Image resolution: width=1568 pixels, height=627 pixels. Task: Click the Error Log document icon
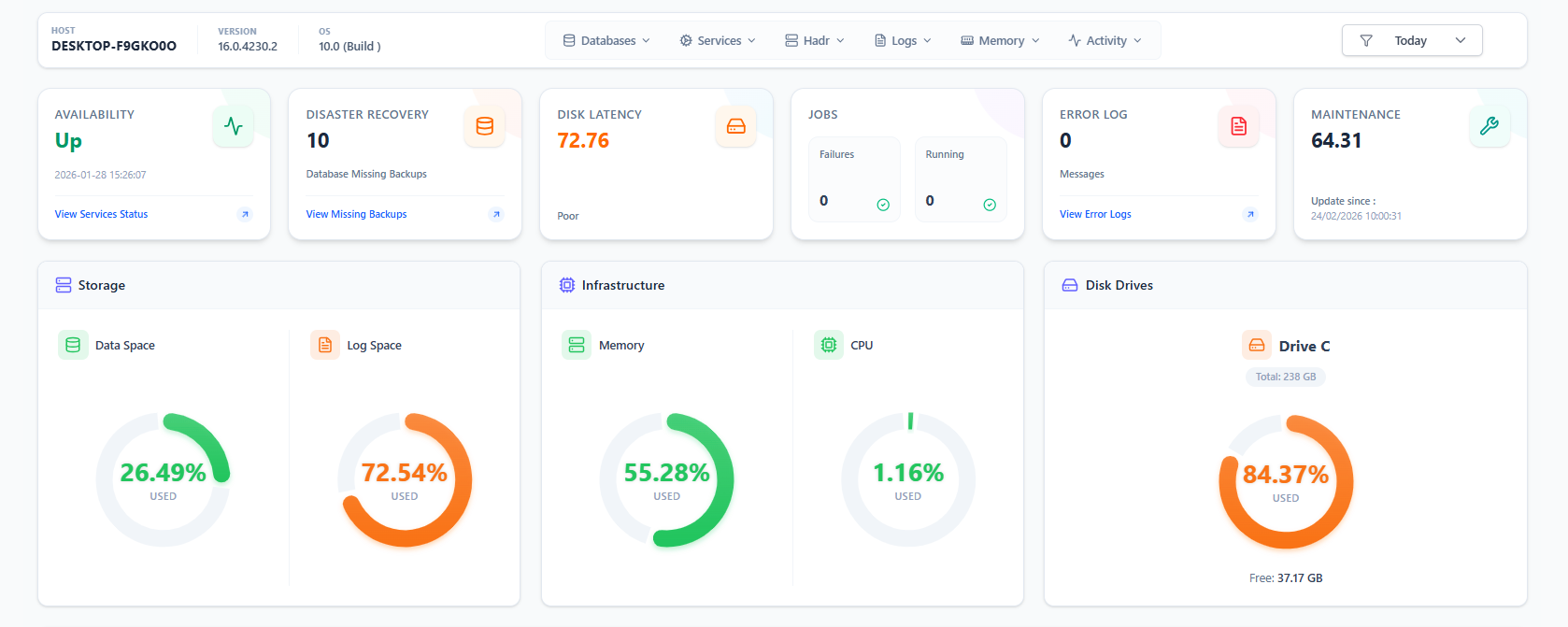tap(1238, 126)
